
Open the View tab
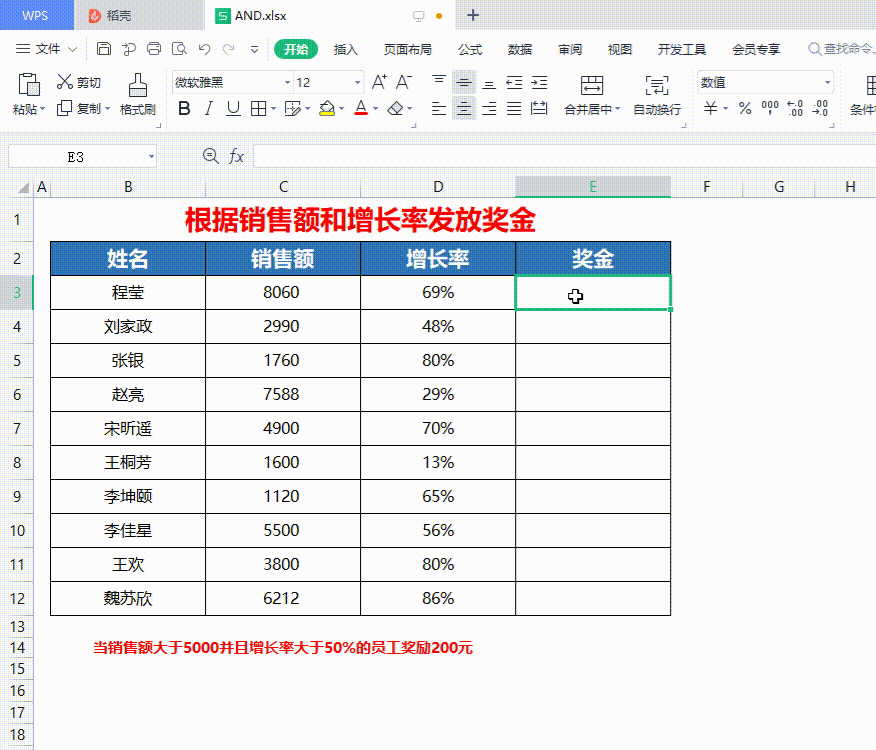click(620, 49)
